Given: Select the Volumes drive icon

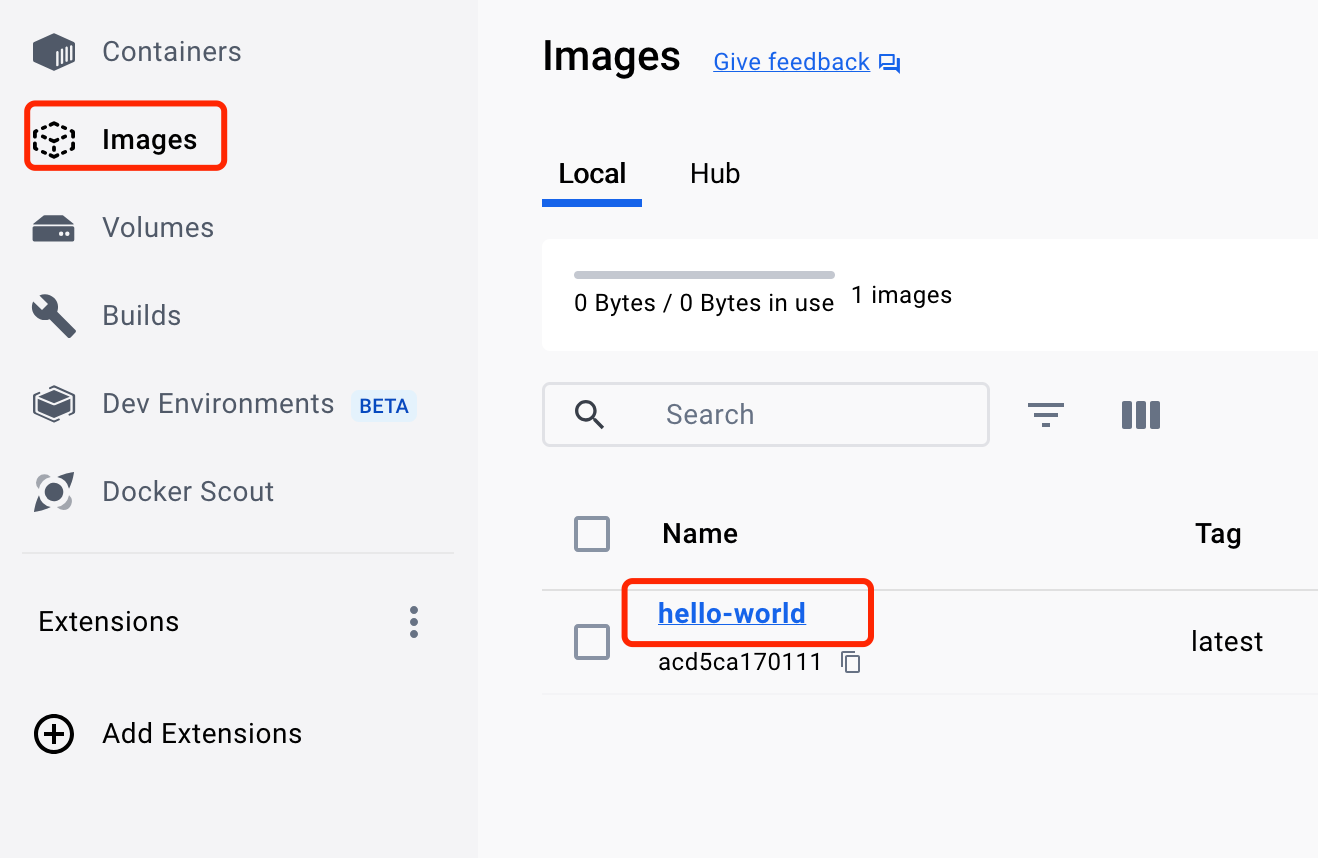Looking at the screenshot, I should click(54, 228).
